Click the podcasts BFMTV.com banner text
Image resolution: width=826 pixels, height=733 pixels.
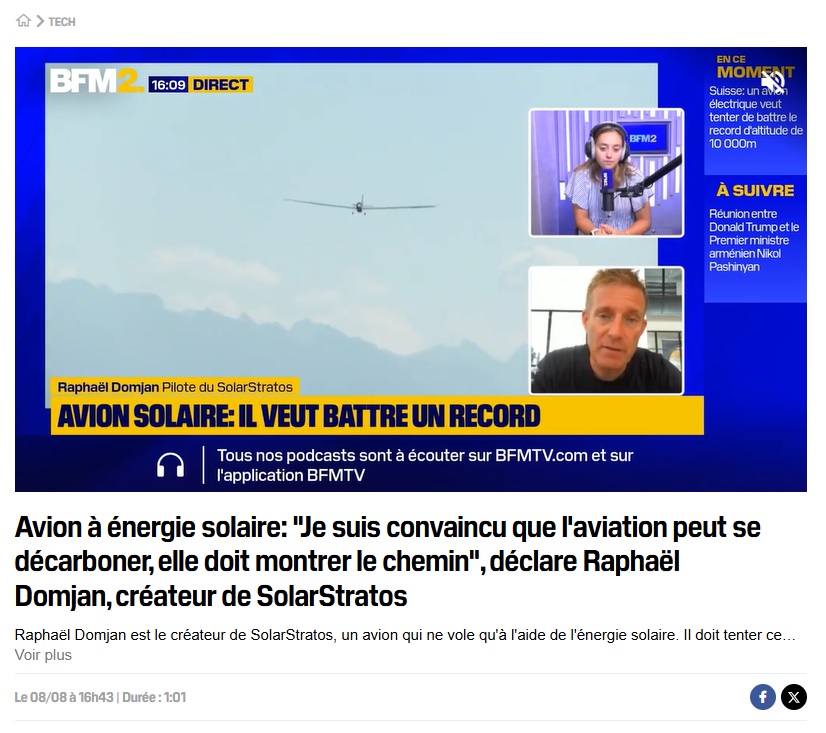coord(425,465)
